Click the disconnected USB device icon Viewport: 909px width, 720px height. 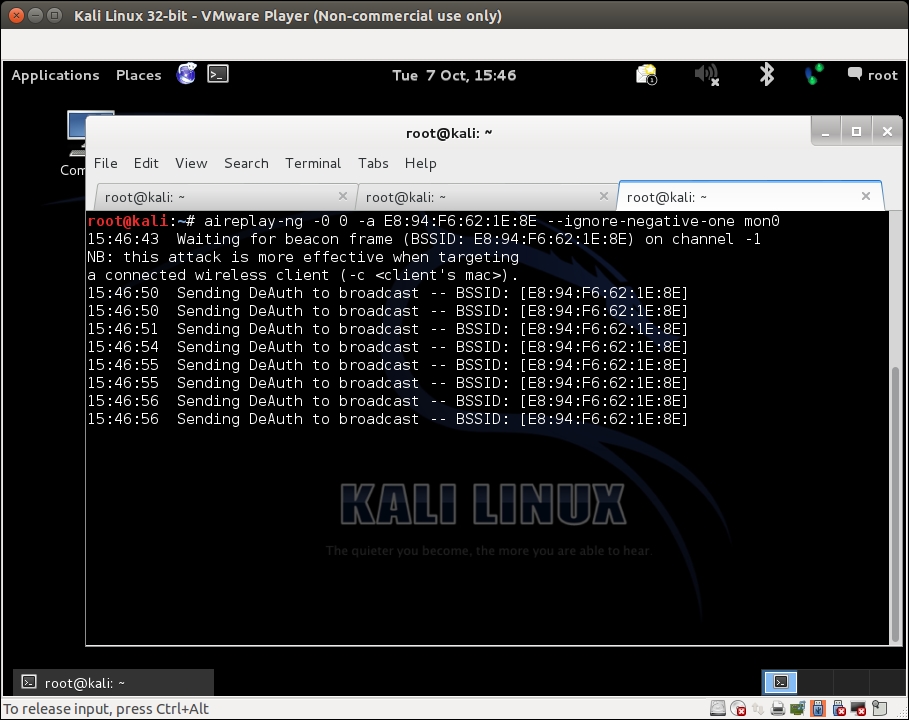point(839,708)
